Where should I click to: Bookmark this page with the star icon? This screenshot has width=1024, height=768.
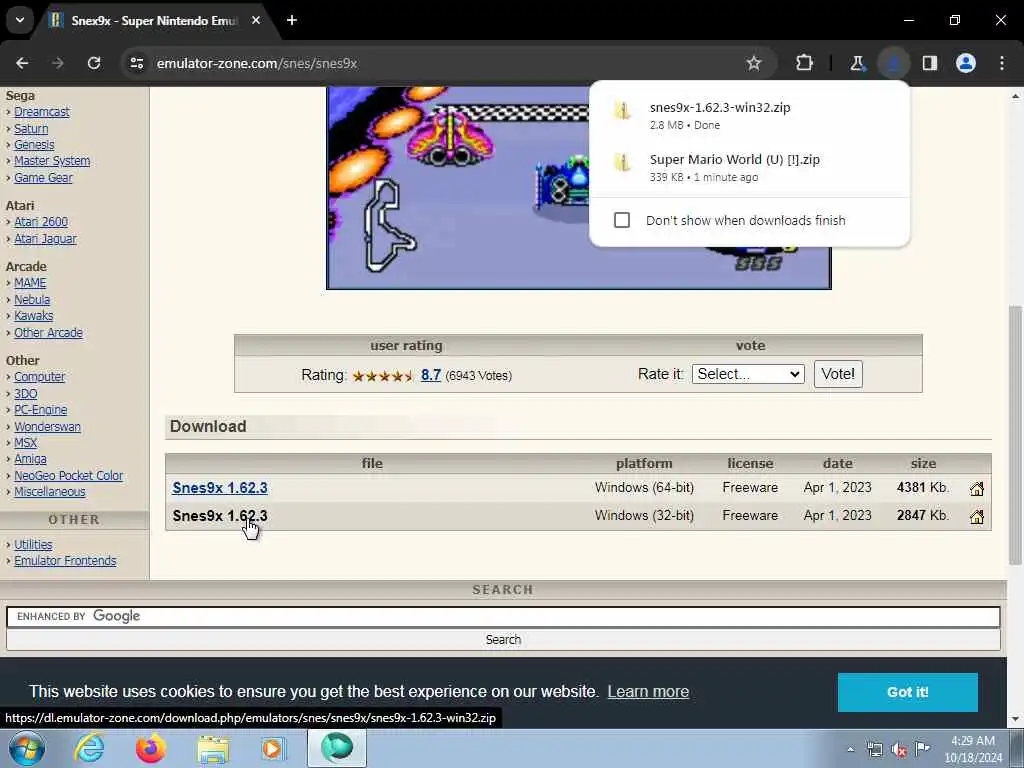[x=754, y=63]
